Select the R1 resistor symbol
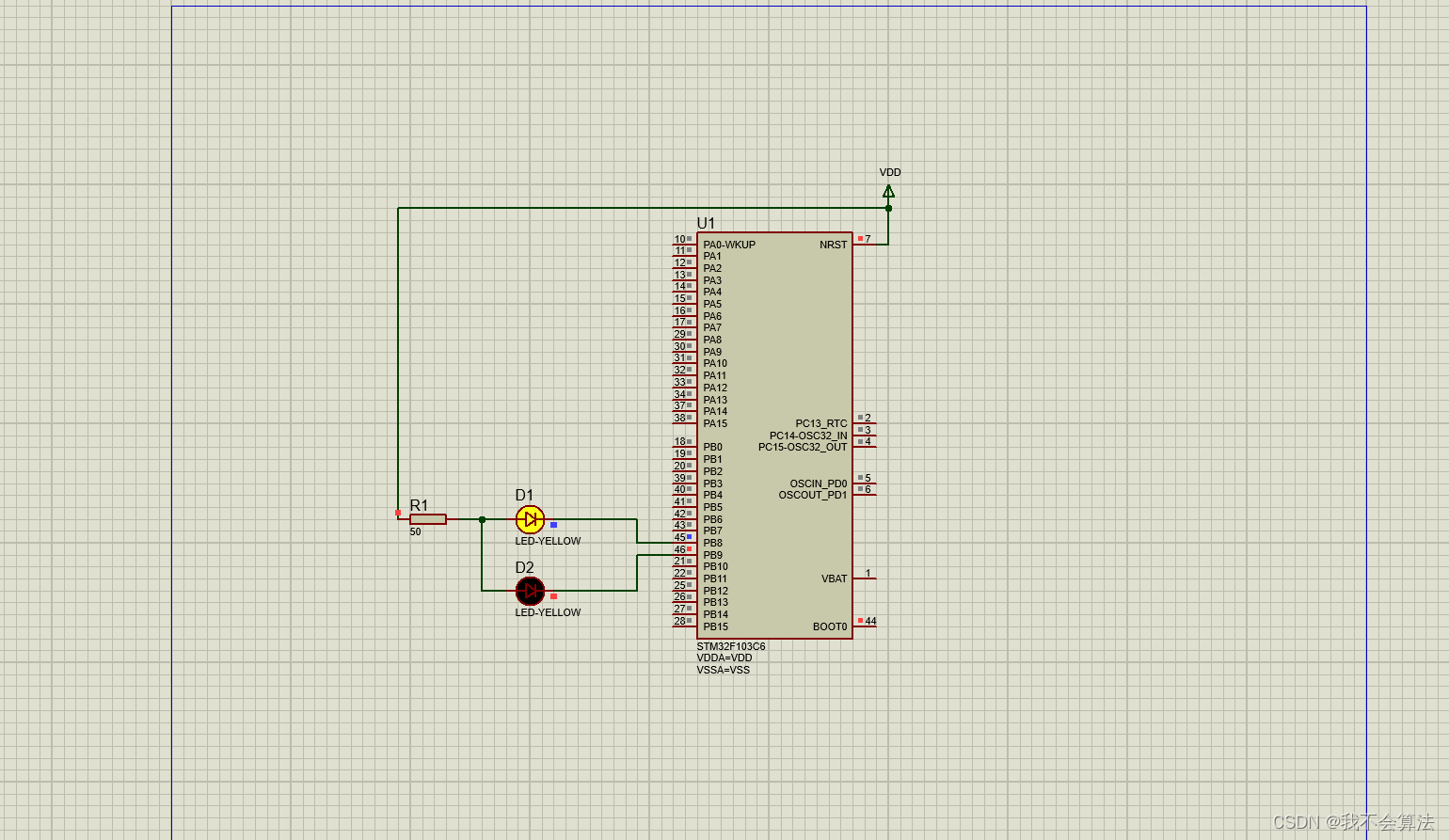Image resolution: width=1449 pixels, height=840 pixels. coord(428,519)
